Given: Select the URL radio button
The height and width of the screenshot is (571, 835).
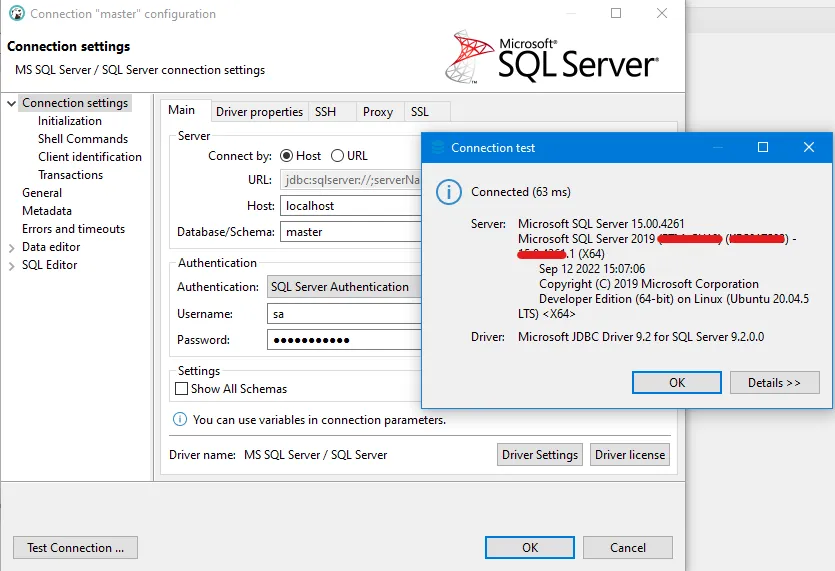Looking at the screenshot, I should click(x=337, y=156).
